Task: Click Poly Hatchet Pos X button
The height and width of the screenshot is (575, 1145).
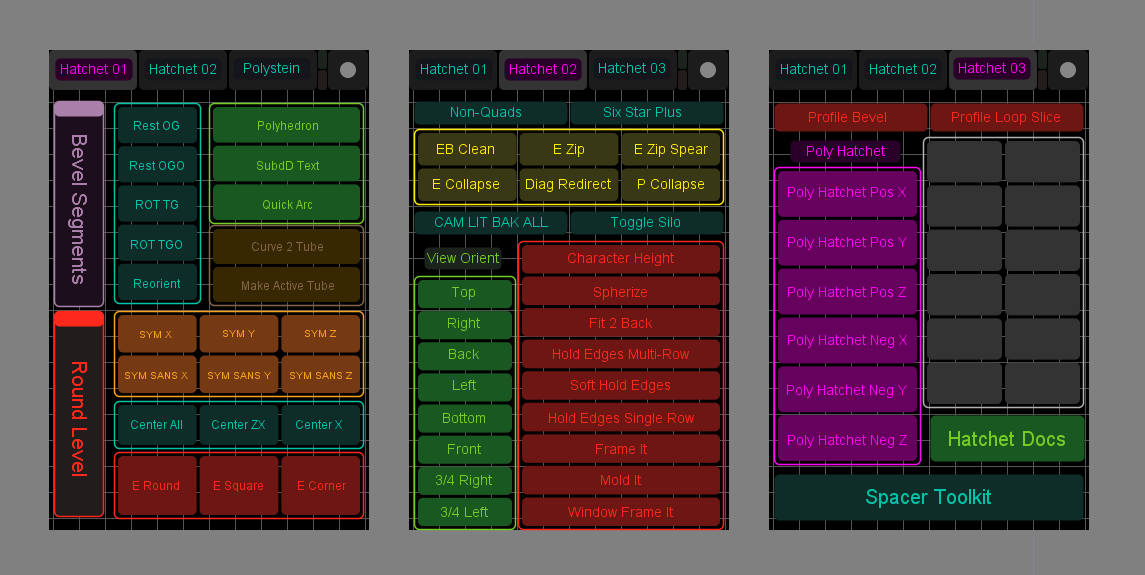Action: pos(847,193)
